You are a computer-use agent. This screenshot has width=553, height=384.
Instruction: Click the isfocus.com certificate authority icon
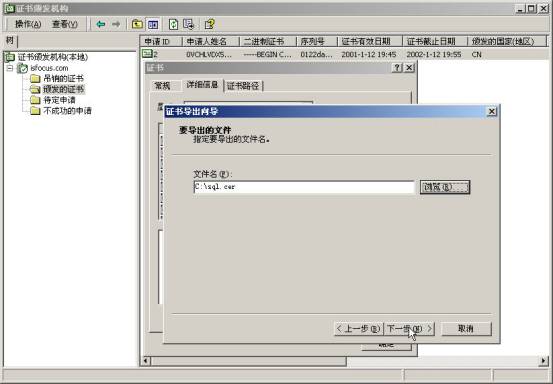[x=23, y=68]
